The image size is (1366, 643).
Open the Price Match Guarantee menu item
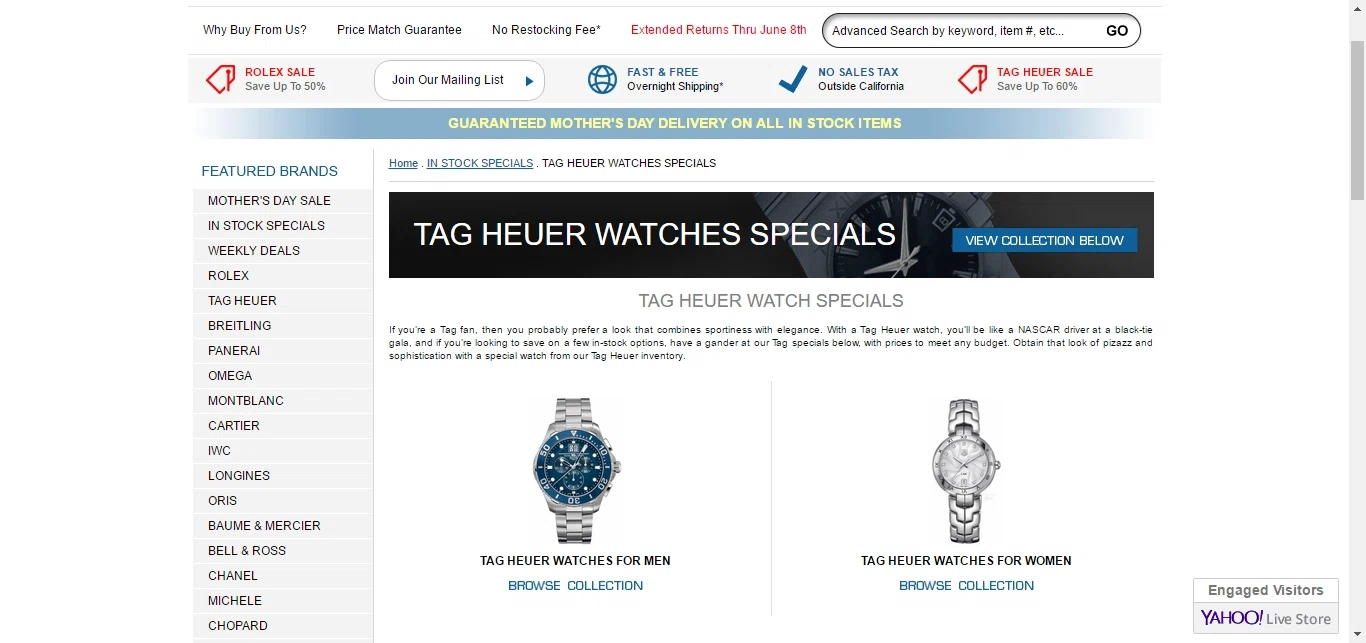[399, 30]
